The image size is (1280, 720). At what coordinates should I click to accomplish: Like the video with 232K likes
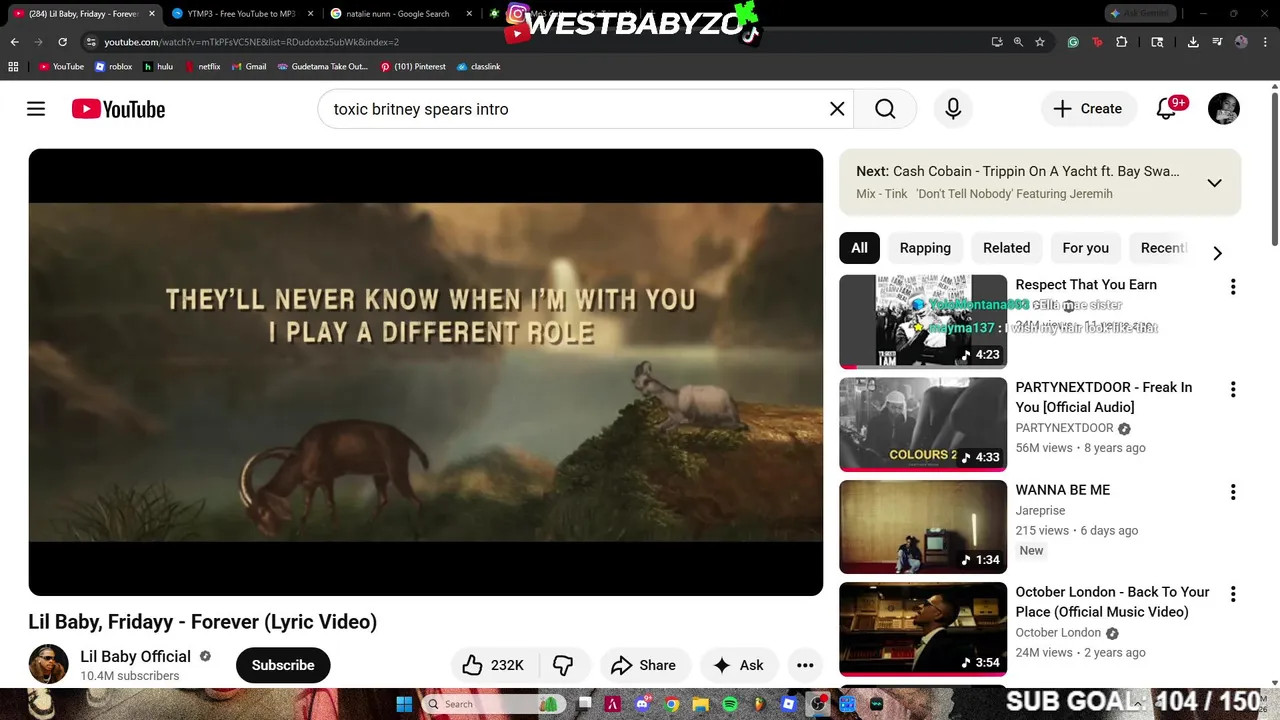494,665
